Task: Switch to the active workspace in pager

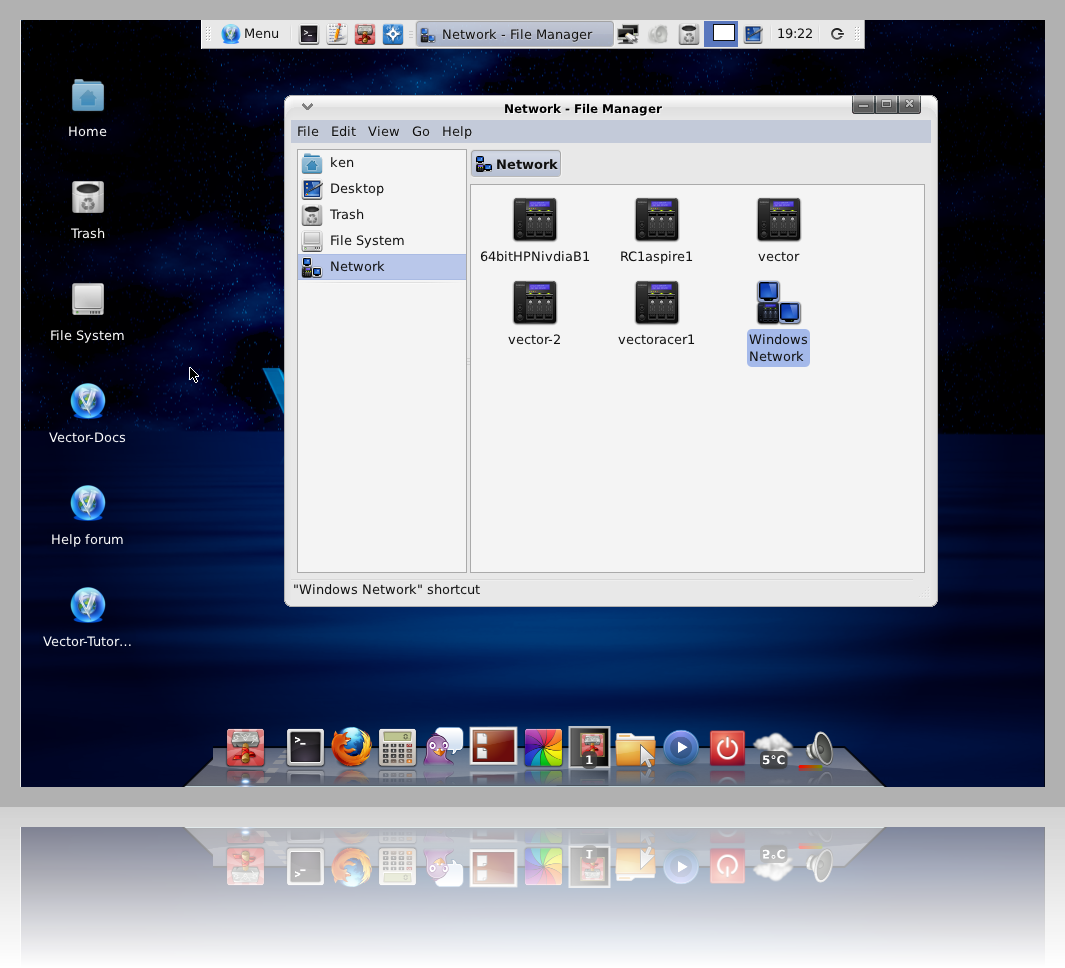Action: (723, 34)
